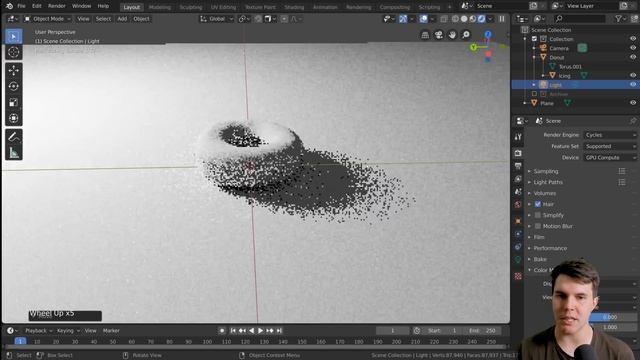Select the Move tool
The image size is (640, 360).
click(x=13, y=71)
